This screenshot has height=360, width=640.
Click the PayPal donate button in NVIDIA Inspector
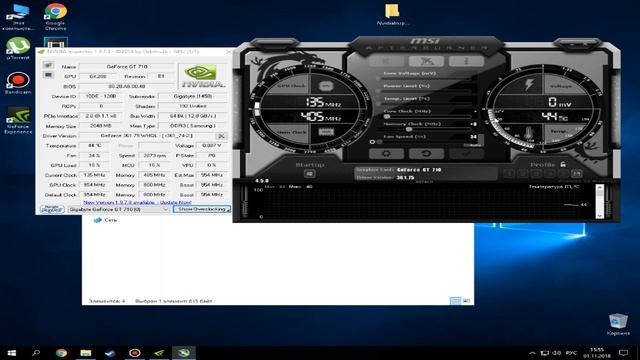52,209
